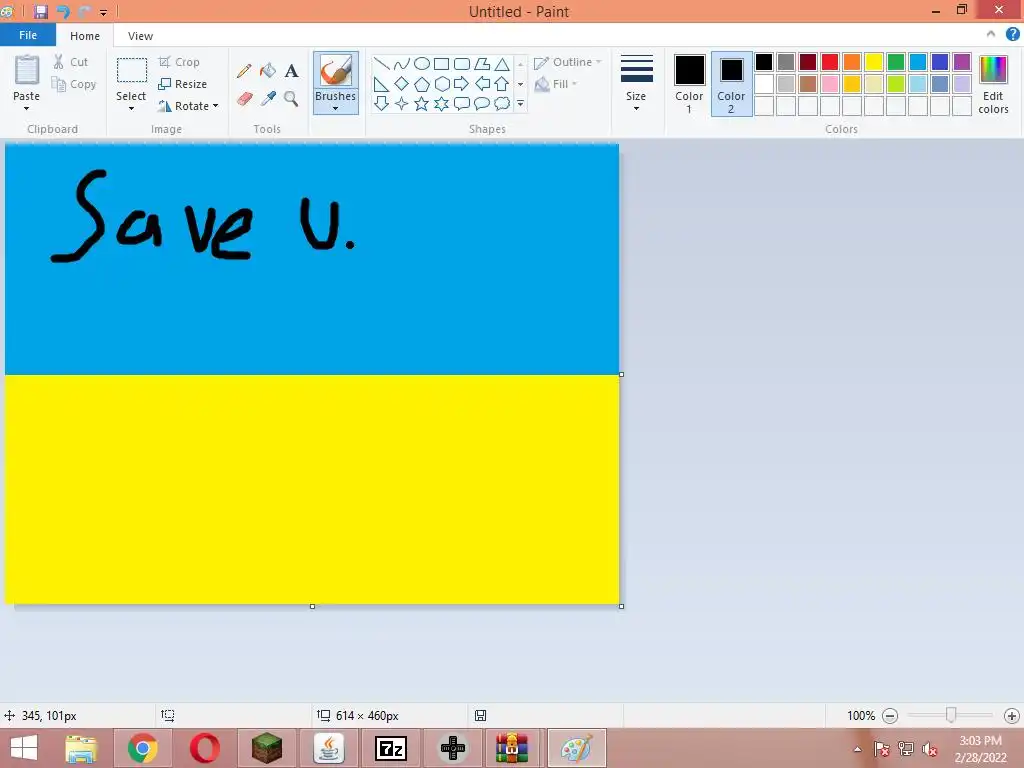
Task: Pick the purple color swatch
Action: tap(962, 62)
